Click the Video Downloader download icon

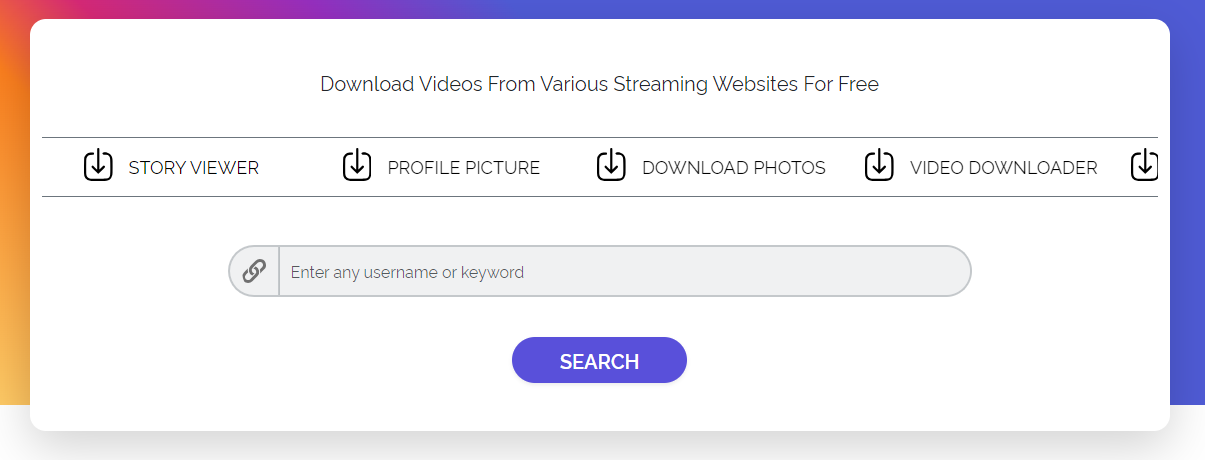click(879, 165)
